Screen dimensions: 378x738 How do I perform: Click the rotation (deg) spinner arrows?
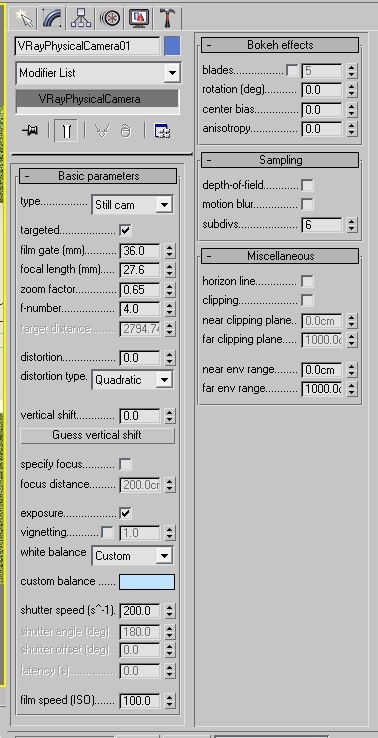352,90
